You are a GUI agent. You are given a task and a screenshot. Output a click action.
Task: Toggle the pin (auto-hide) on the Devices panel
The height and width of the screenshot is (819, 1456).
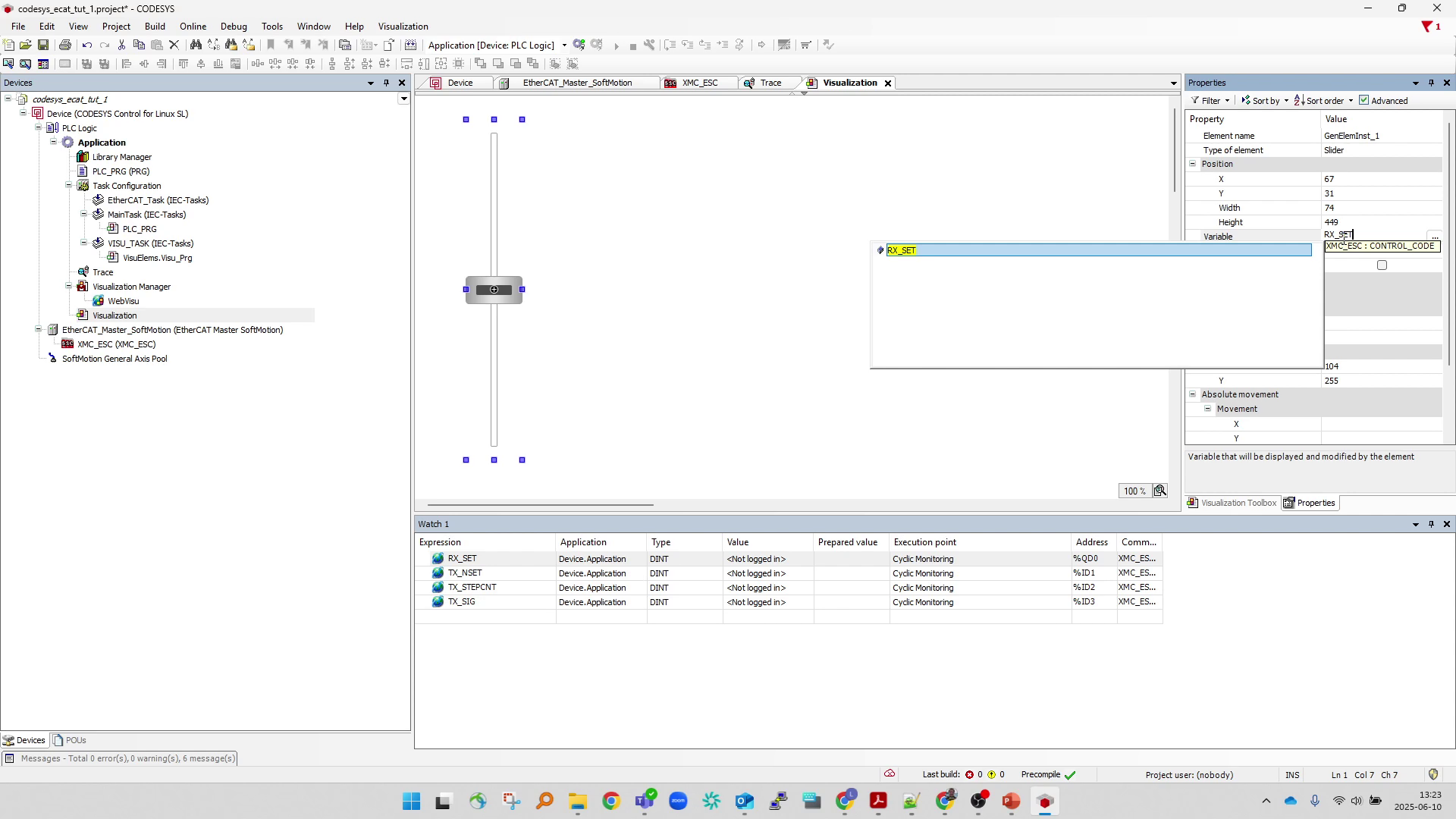(387, 83)
